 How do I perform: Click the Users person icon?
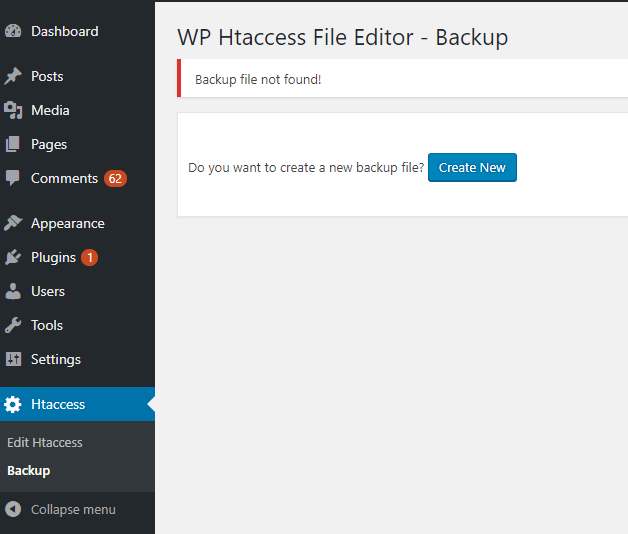[x=13, y=291]
